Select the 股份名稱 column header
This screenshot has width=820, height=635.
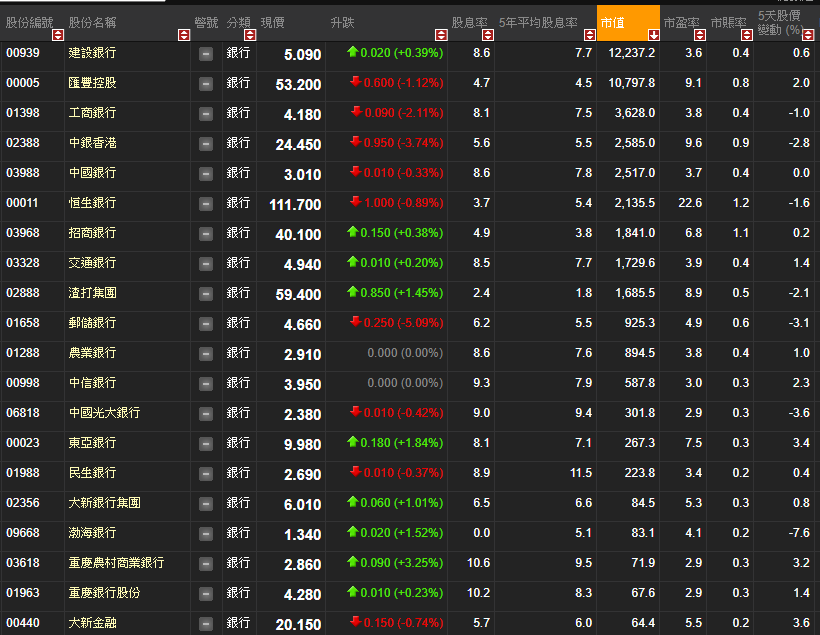93,22
